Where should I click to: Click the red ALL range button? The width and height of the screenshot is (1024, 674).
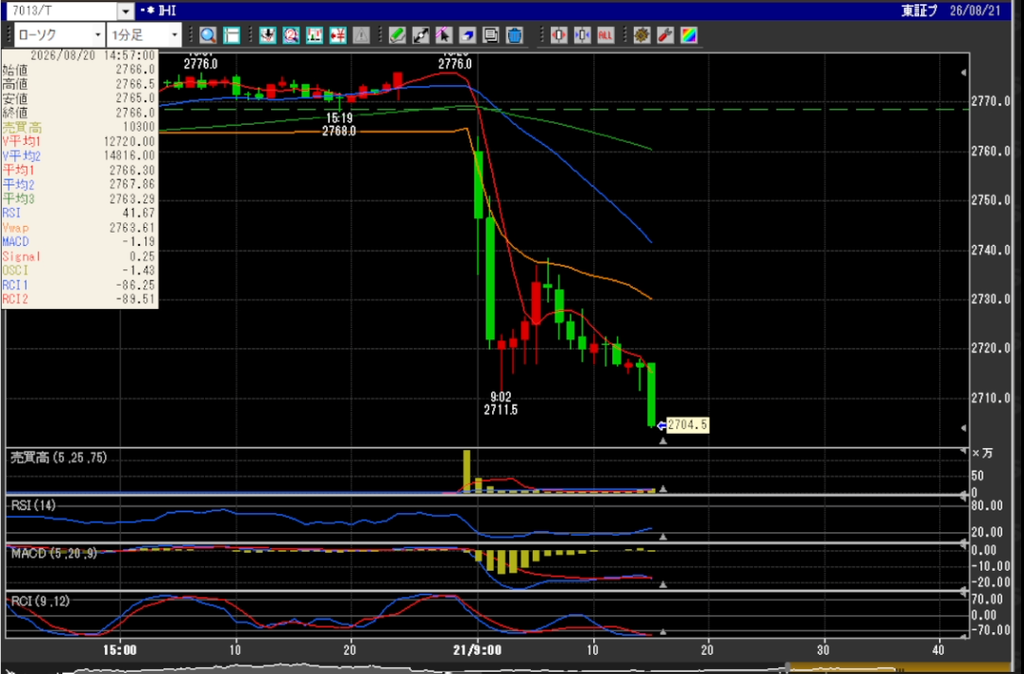pos(605,35)
